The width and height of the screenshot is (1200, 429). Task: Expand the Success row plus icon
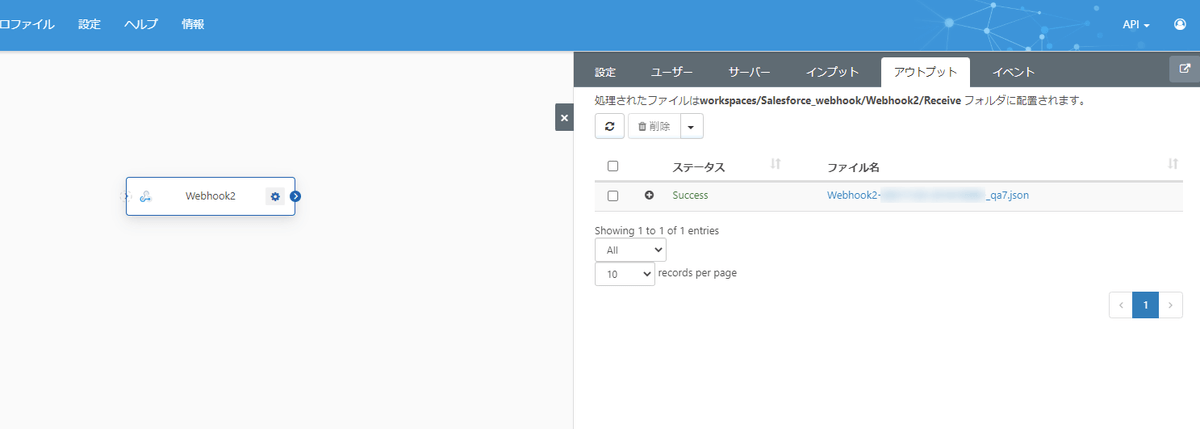649,195
